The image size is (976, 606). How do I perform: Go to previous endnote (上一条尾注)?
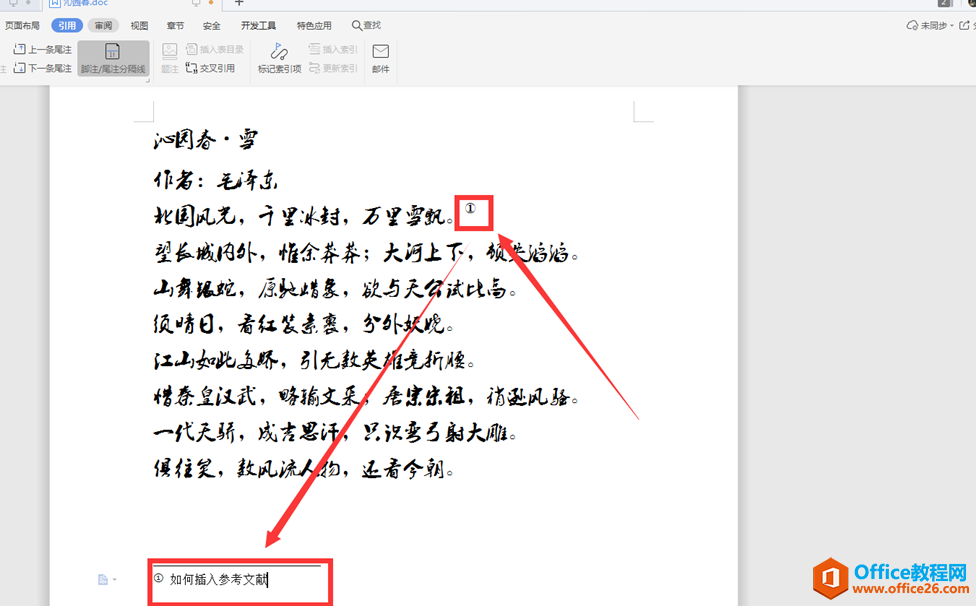(42, 49)
